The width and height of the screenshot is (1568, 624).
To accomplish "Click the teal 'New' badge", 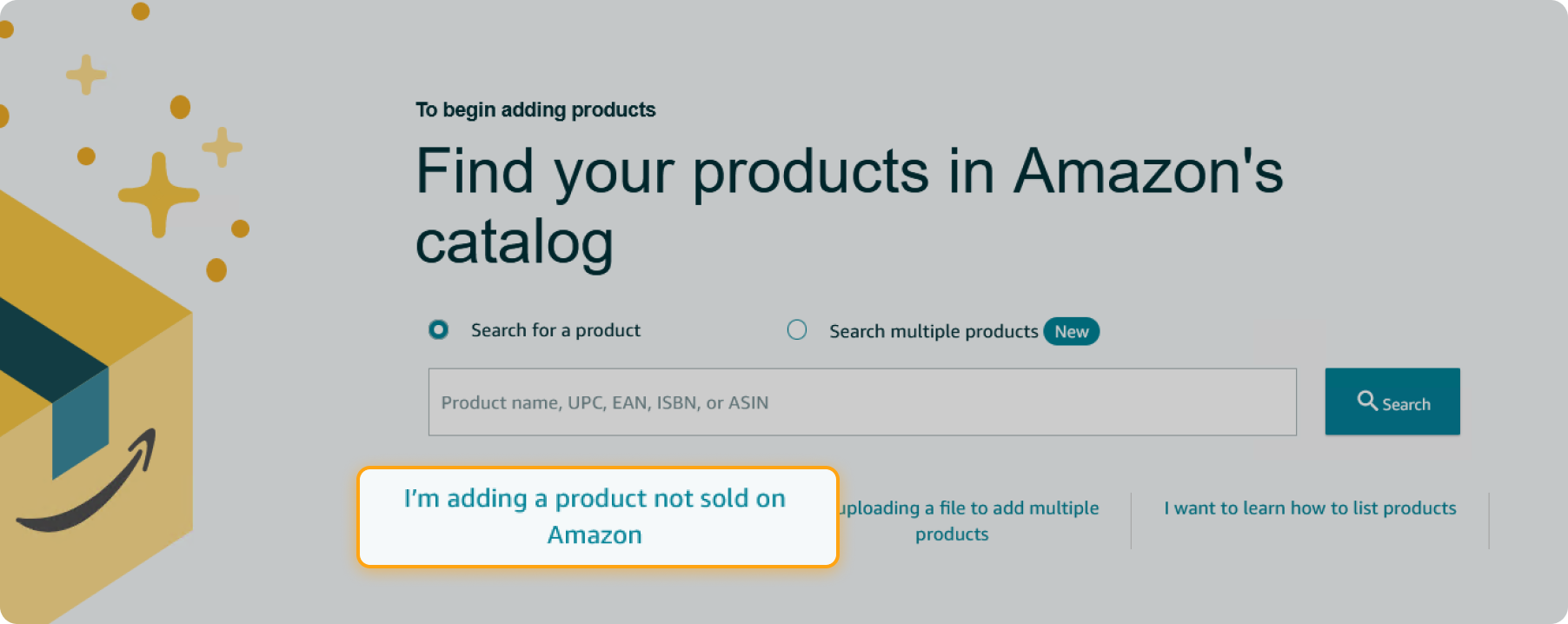I will click(x=1071, y=331).
